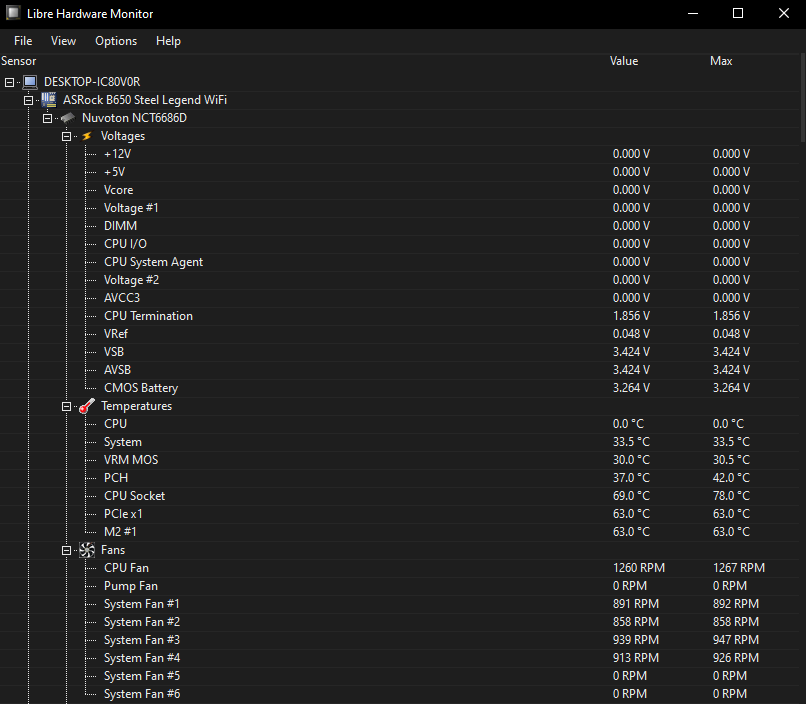The height and width of the screenshot is (704, 806).
Task: Open the File menu
Action: [x=23, y=41]
